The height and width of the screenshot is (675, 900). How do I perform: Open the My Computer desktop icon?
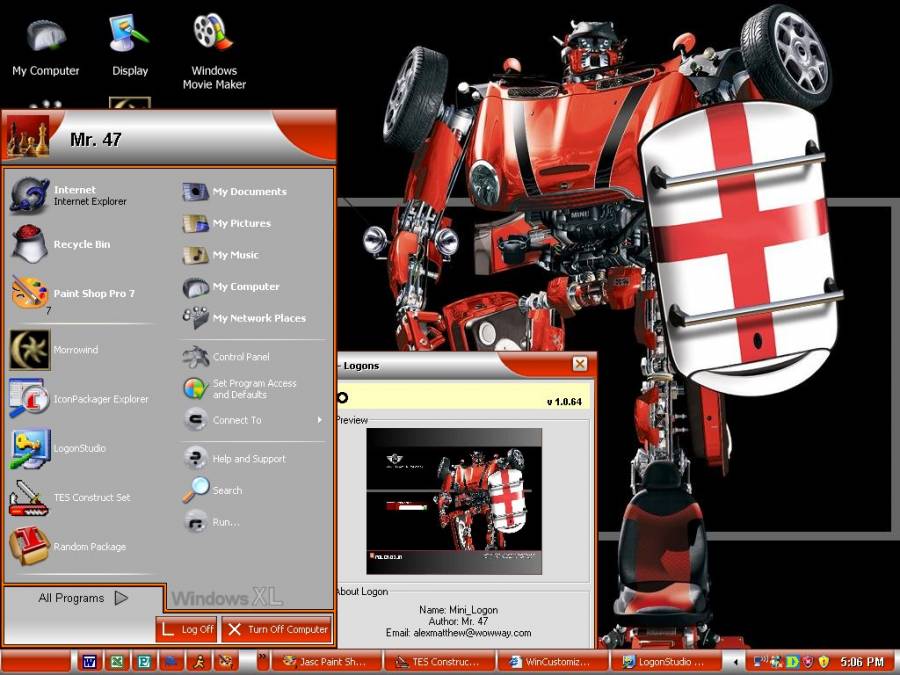(46, 47)
